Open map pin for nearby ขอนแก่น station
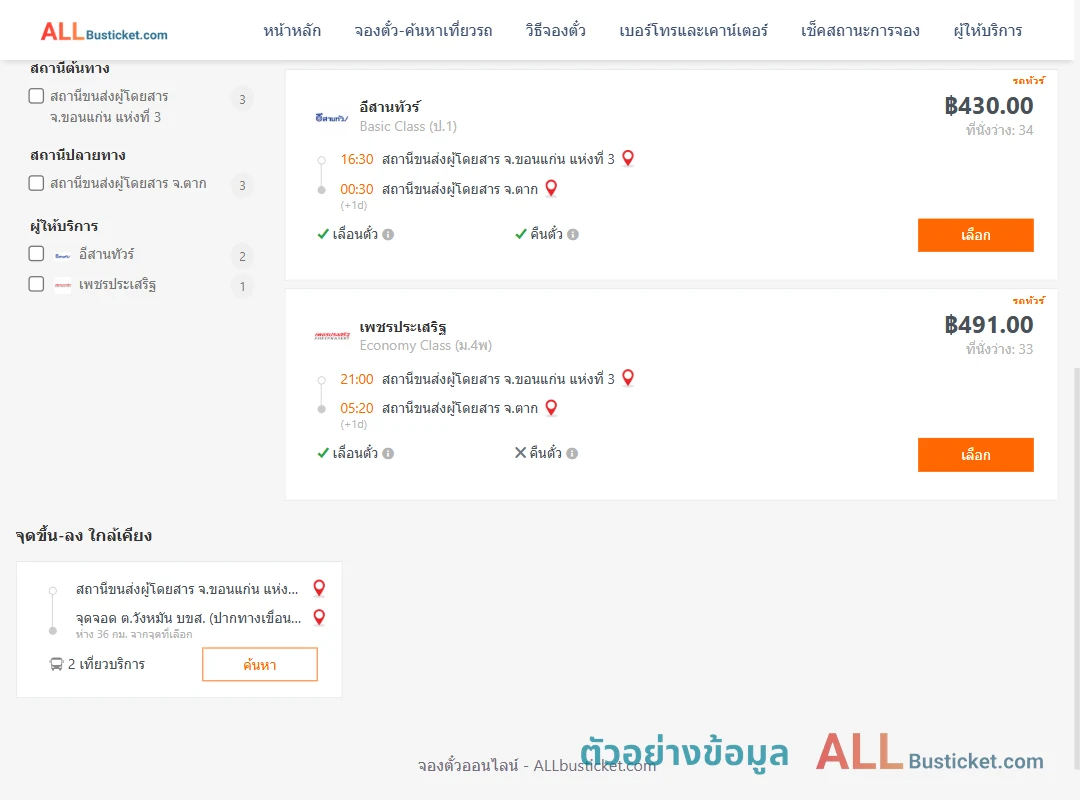The height and width of the screenshot is (800, 1080). click(x=319, y=588)
